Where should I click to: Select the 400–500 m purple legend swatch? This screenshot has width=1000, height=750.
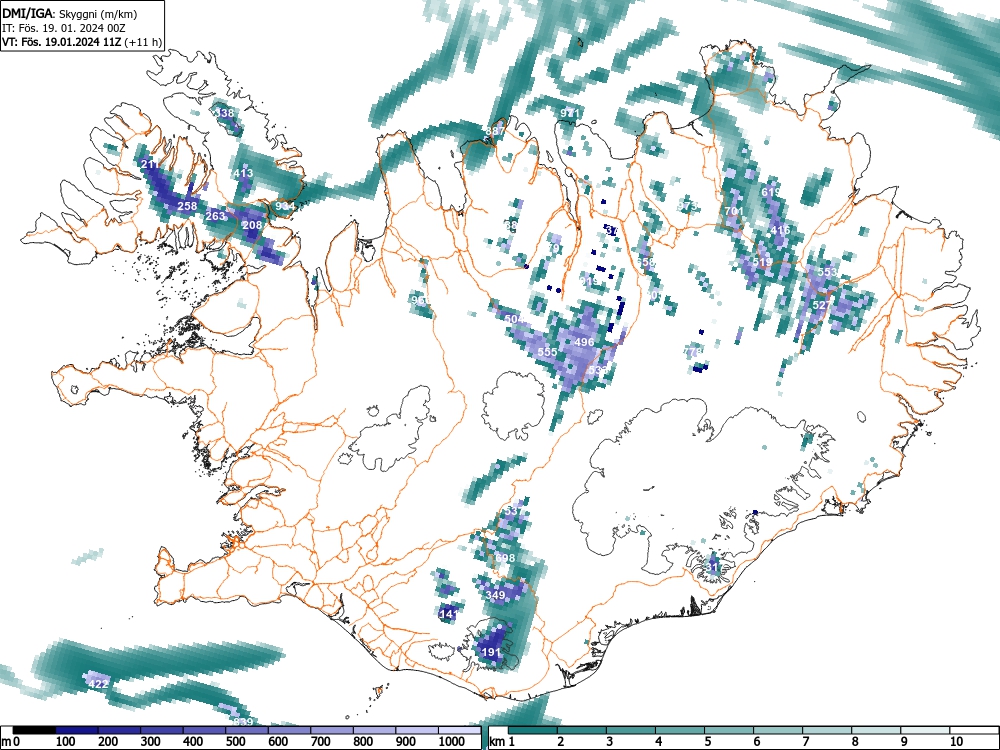coord(205,730)
